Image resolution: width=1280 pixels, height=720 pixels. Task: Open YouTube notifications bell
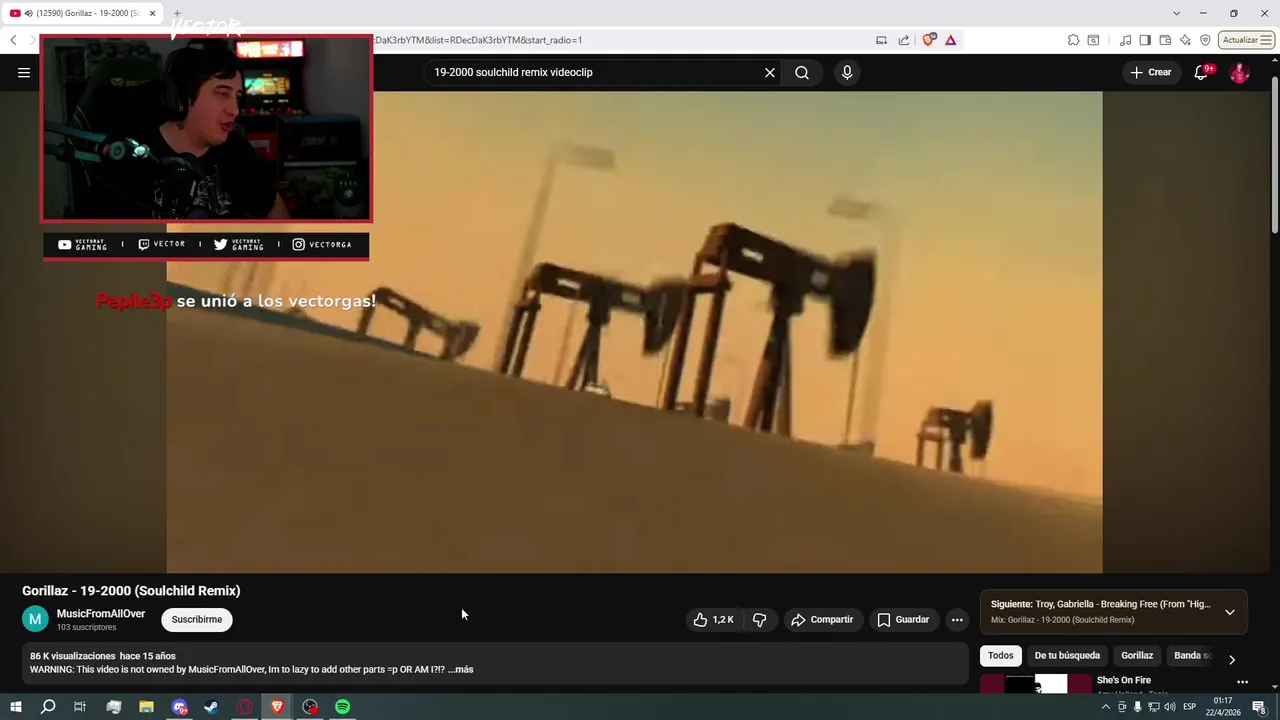tap(1201, 72)
